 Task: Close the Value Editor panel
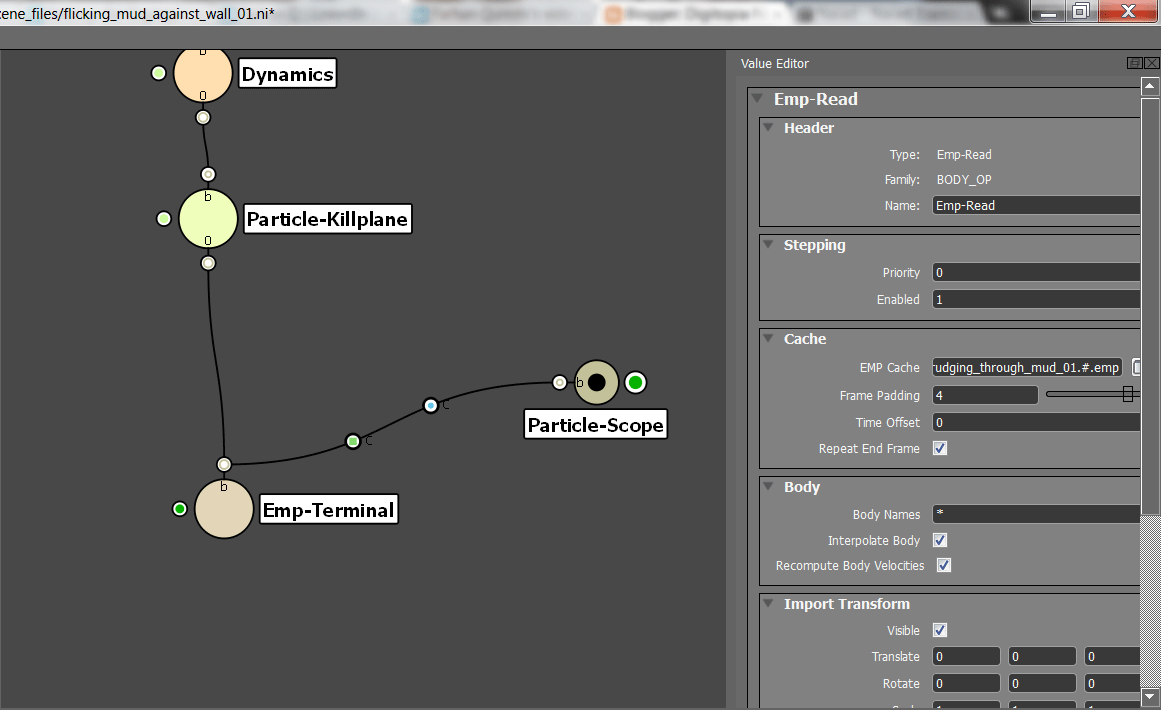1151,63
